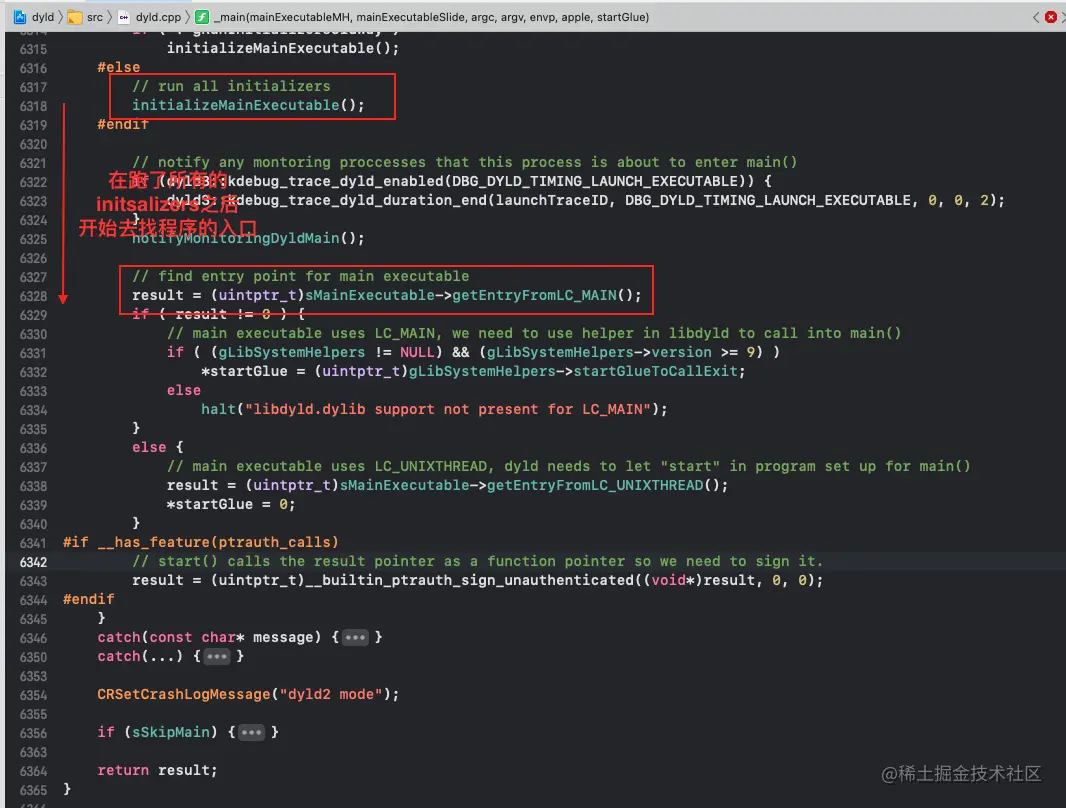This screenshot has width=1066, height=808.
Task: Click comment starting "start() calls the result pointer"
Action: coord(477,561)
